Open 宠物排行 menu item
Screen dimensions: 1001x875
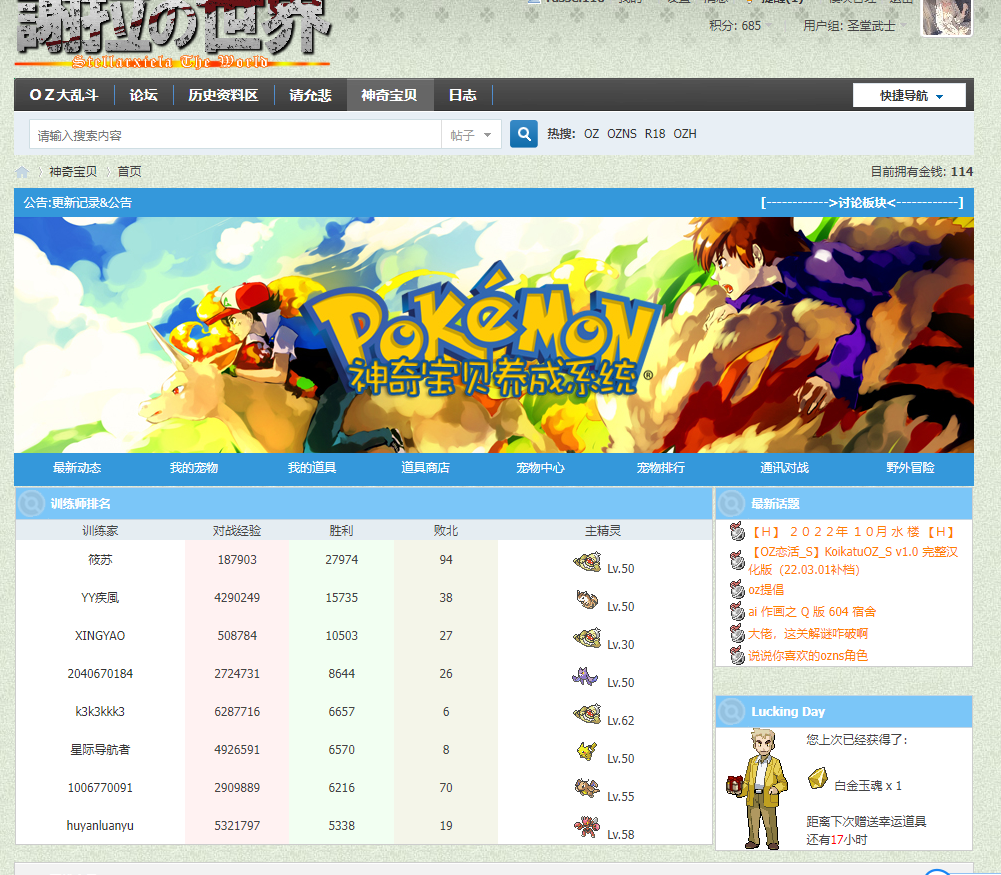coord(661,468)
